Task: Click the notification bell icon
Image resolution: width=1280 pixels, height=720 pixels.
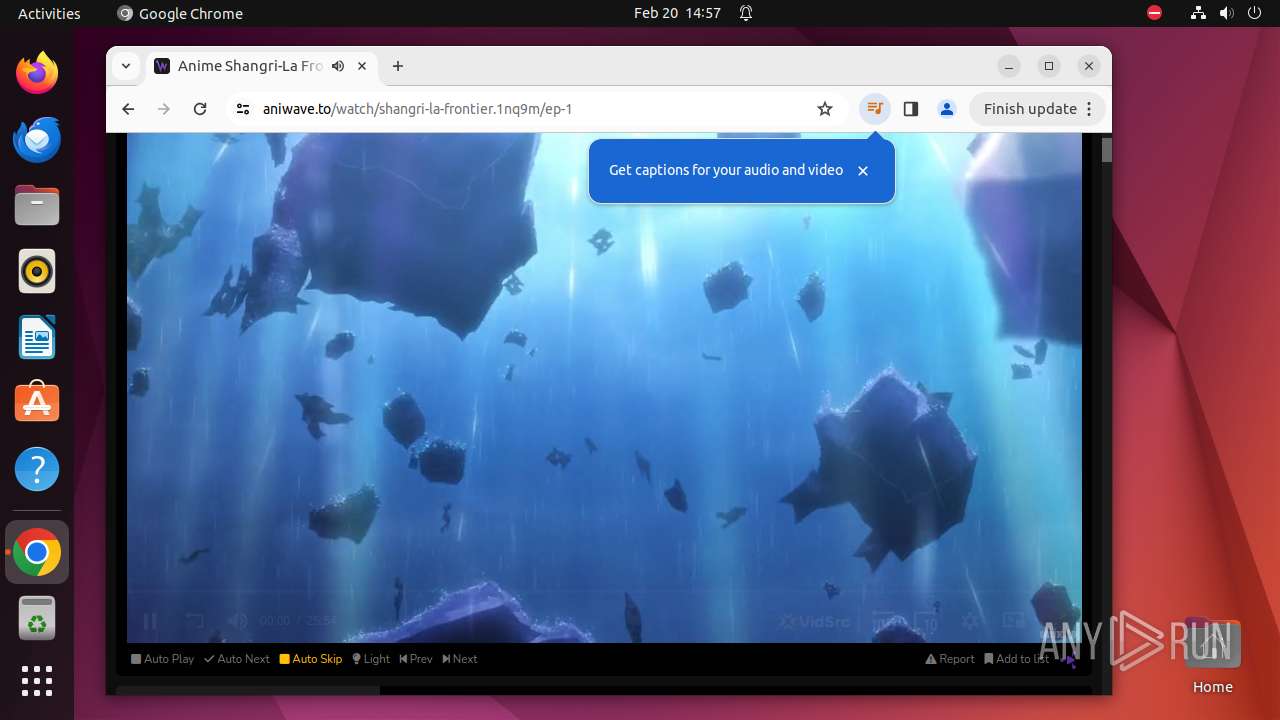Action: point(746,13)
